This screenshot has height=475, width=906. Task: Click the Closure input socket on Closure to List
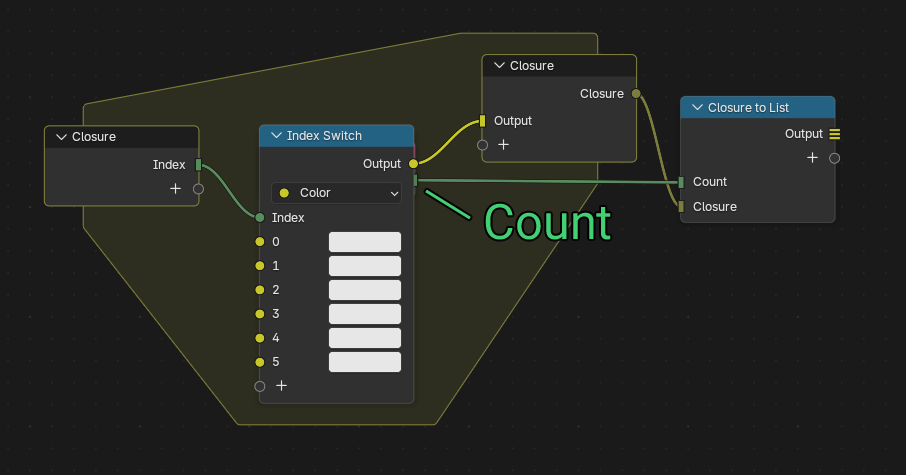click(x=681, y=207)
